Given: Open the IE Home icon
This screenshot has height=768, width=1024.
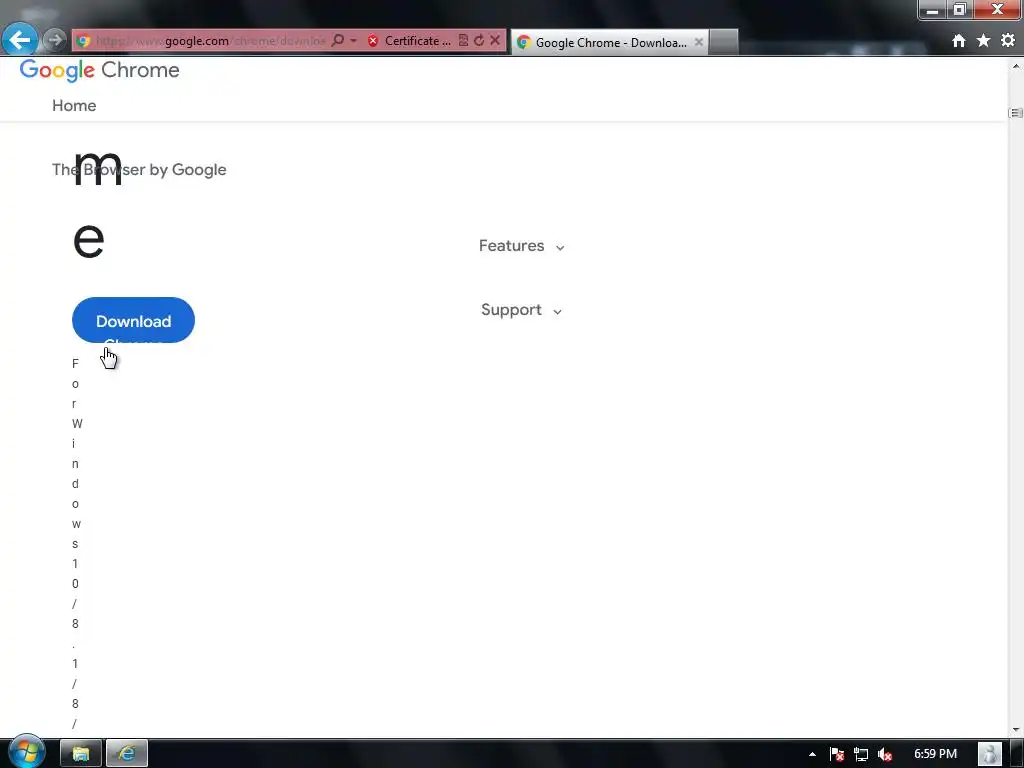Looking at the screenshot, I should click(x=959, y=41).
